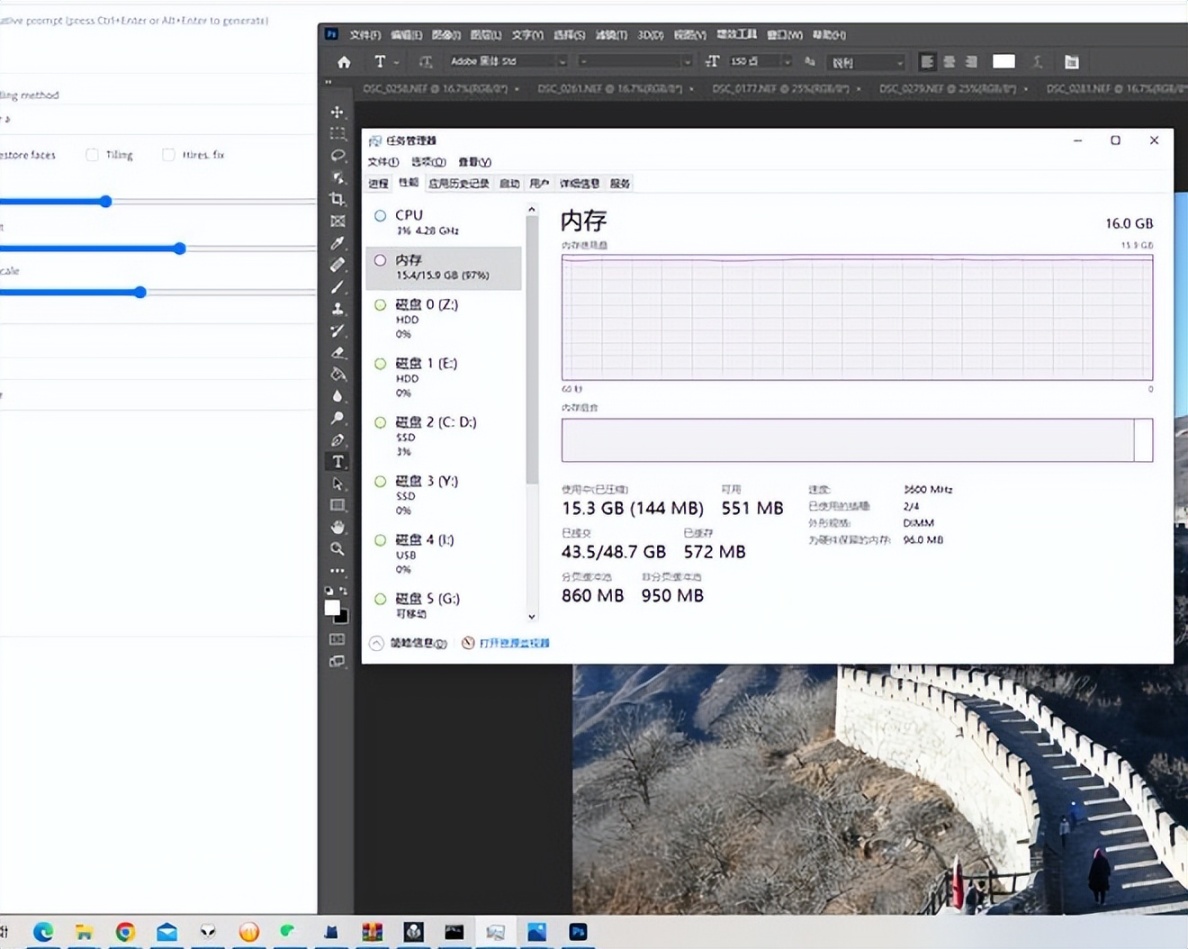Toggle the text orientation icon
The width and height of the screenshot is (1188, 949).
pyautogui.click(x=426, y=62)
